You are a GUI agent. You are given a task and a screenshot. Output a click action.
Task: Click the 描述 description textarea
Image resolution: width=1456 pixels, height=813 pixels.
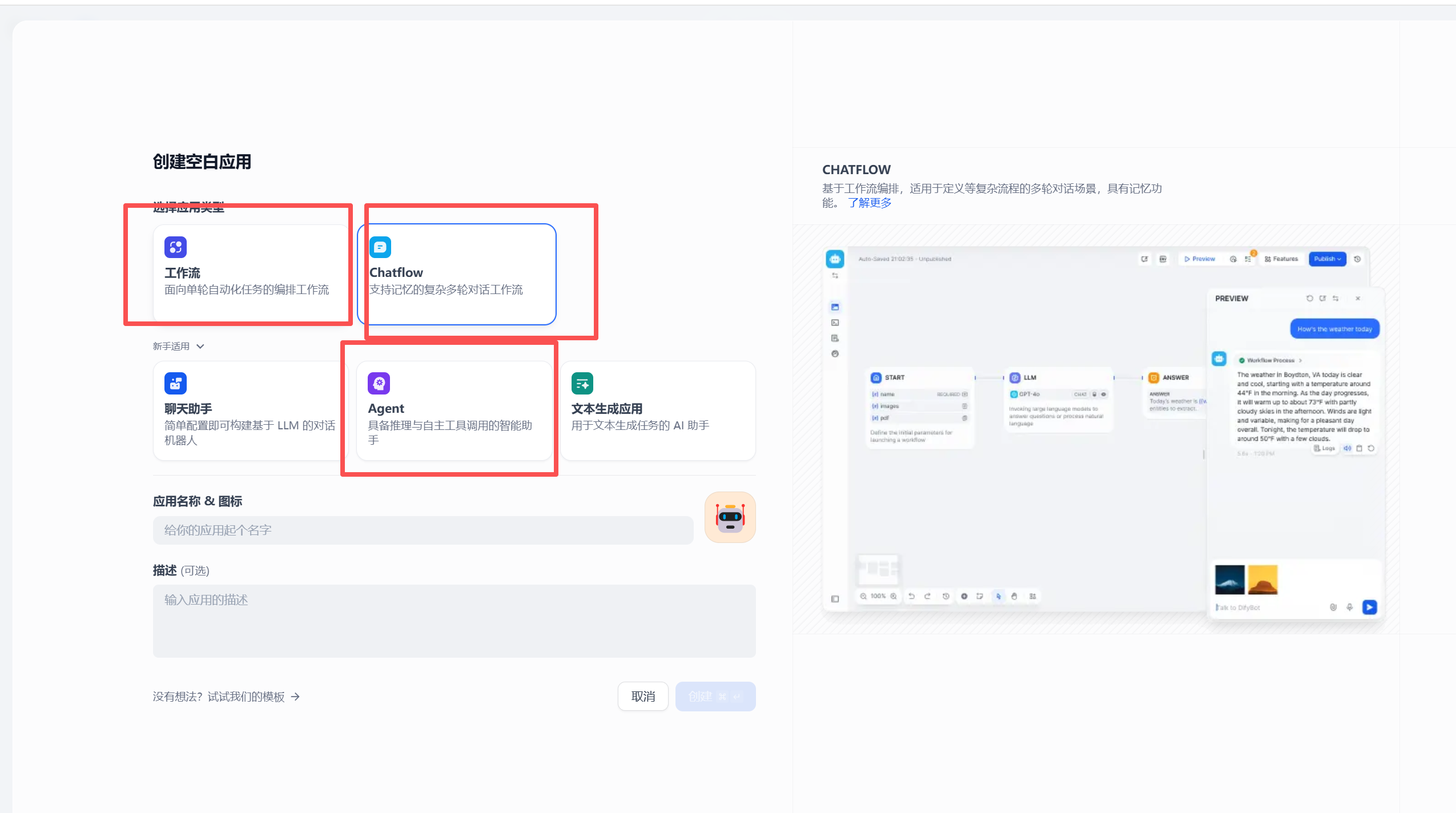454,621
